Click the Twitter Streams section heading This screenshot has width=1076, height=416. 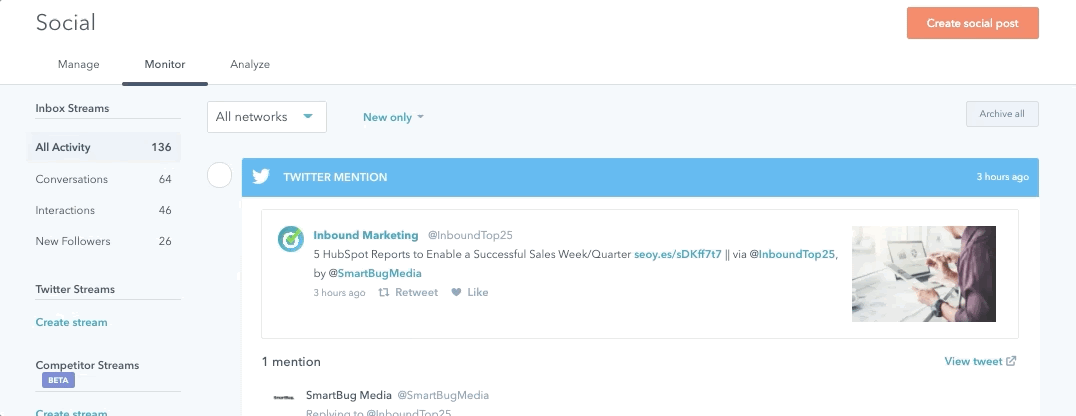[75, 289]
